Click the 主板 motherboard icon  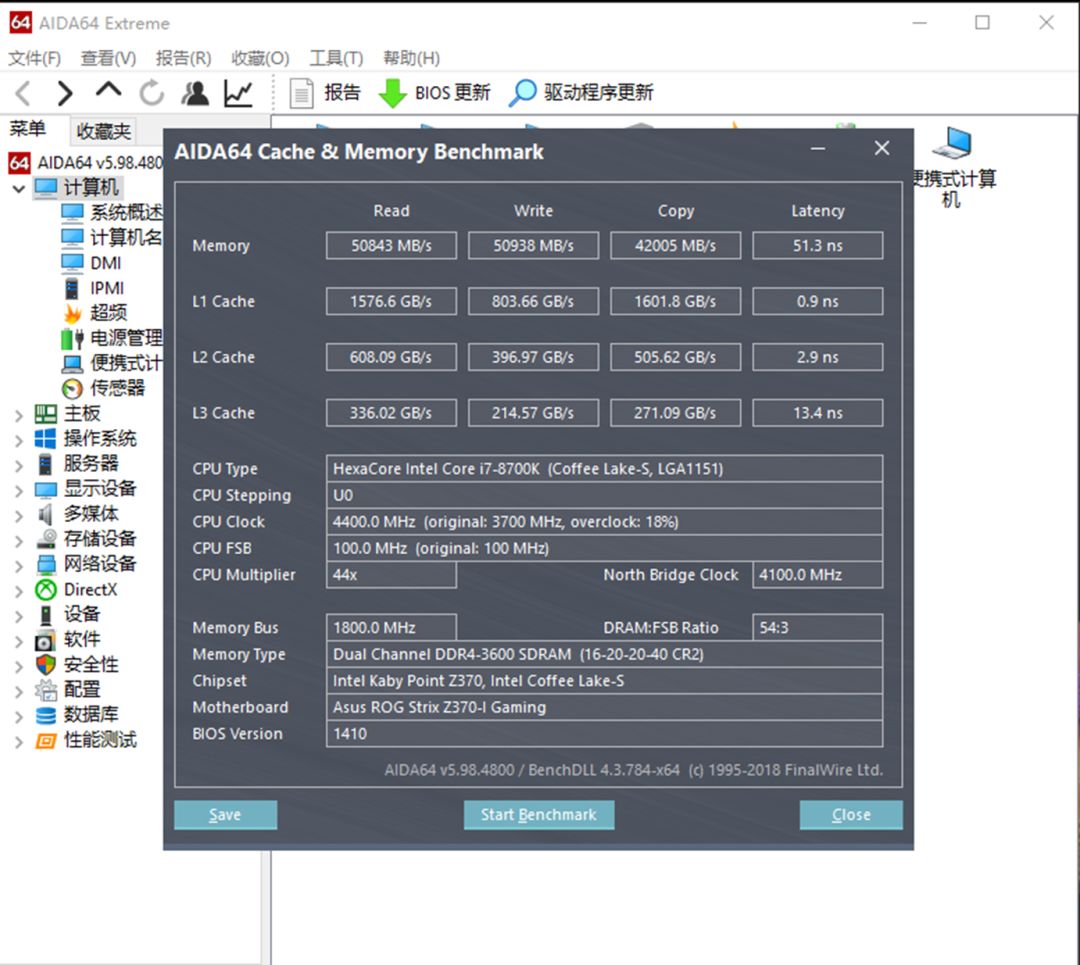coord(45,413)
